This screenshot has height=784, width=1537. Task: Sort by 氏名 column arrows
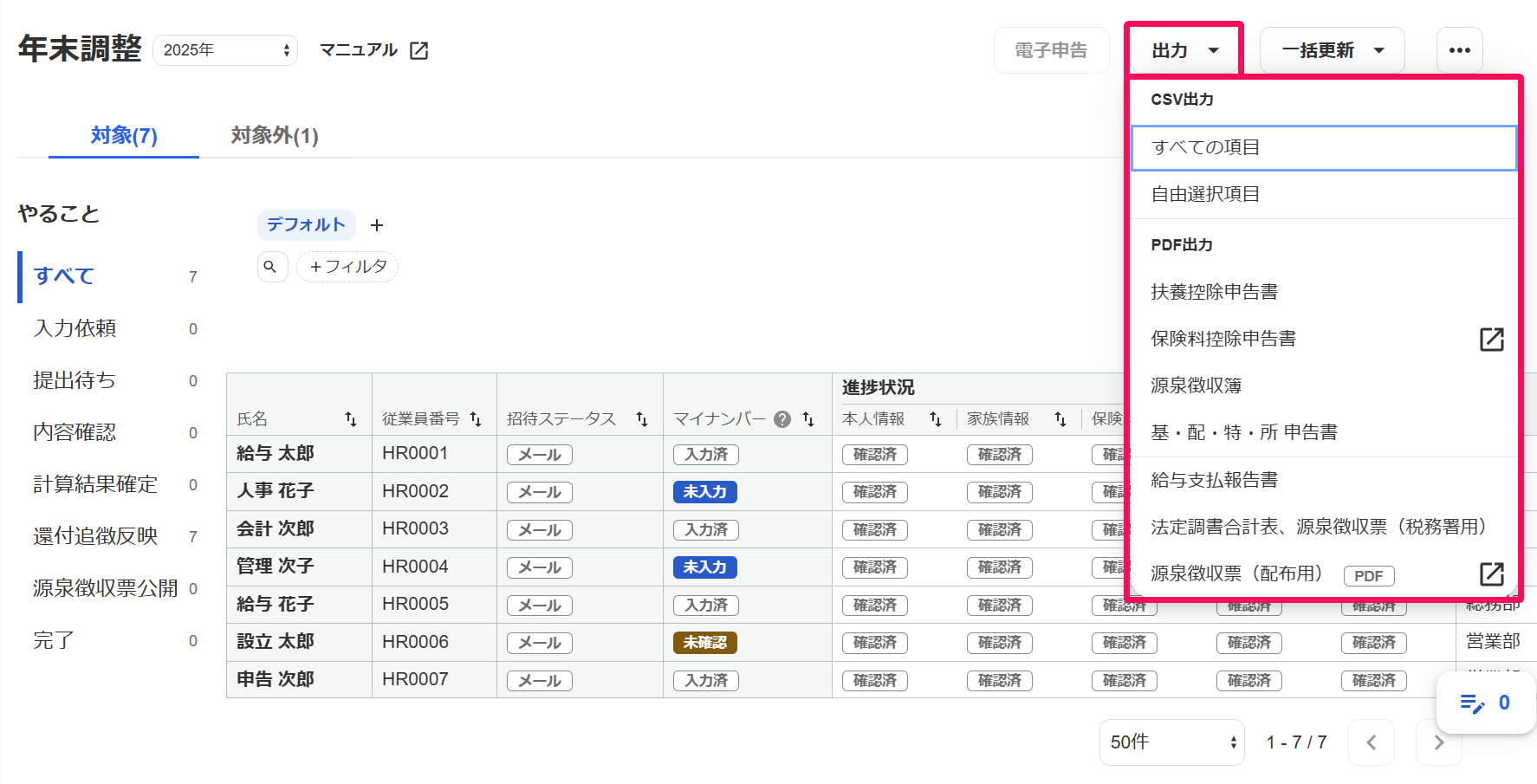pos(351,419)
